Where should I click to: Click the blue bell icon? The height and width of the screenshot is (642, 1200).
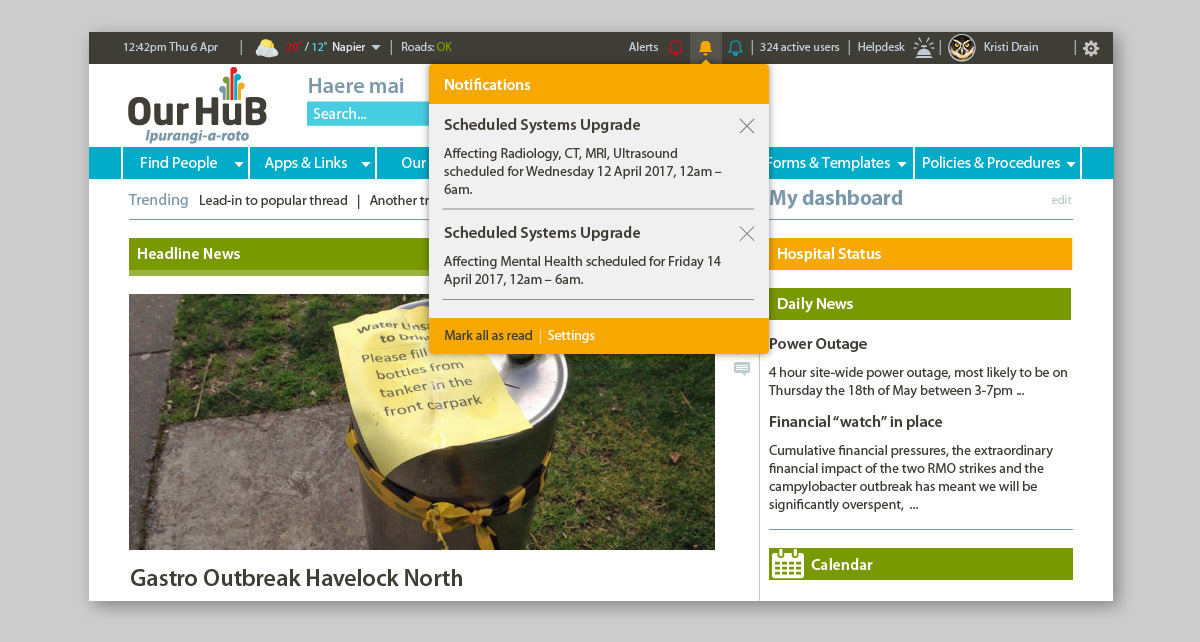point(736,48)
